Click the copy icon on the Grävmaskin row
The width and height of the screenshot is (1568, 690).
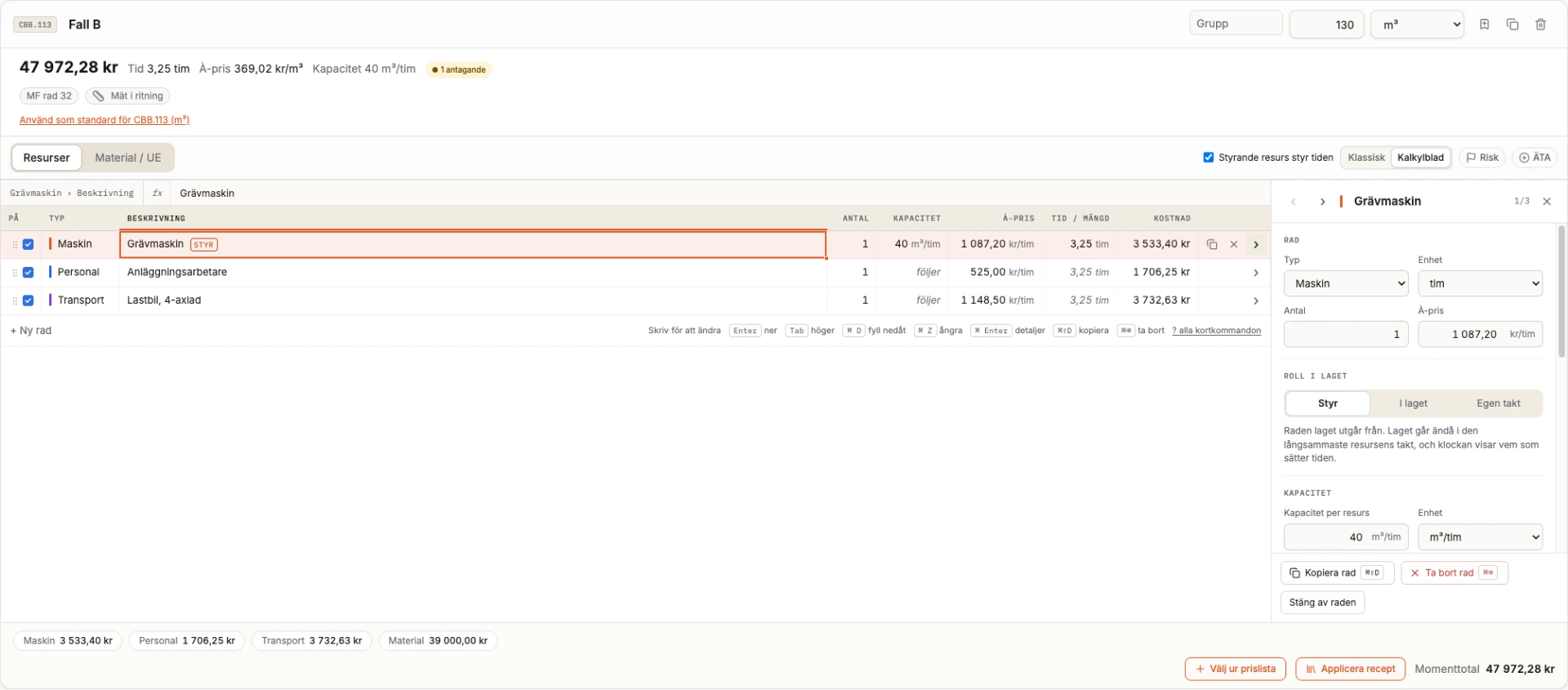(1212, 244)
